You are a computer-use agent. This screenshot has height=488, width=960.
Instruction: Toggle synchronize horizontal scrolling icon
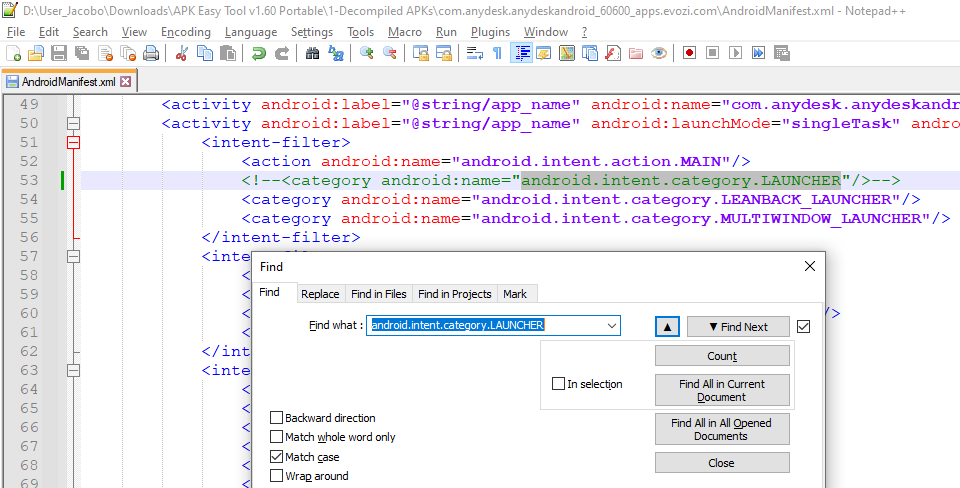443,53
